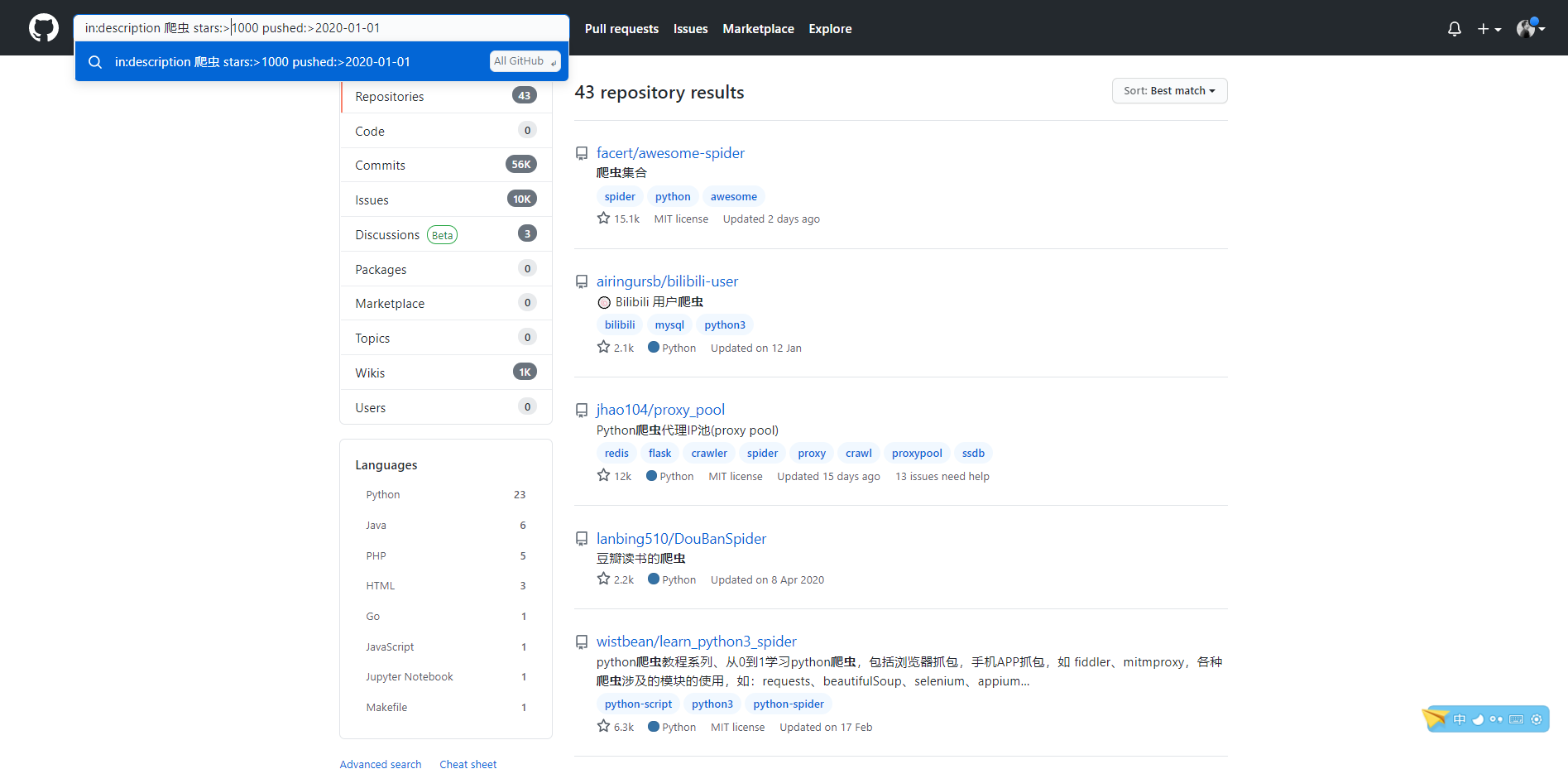This screenshot has height=769, width=1568.
Task: Open the user avatar menu
Action: [x=1530, y=28]
